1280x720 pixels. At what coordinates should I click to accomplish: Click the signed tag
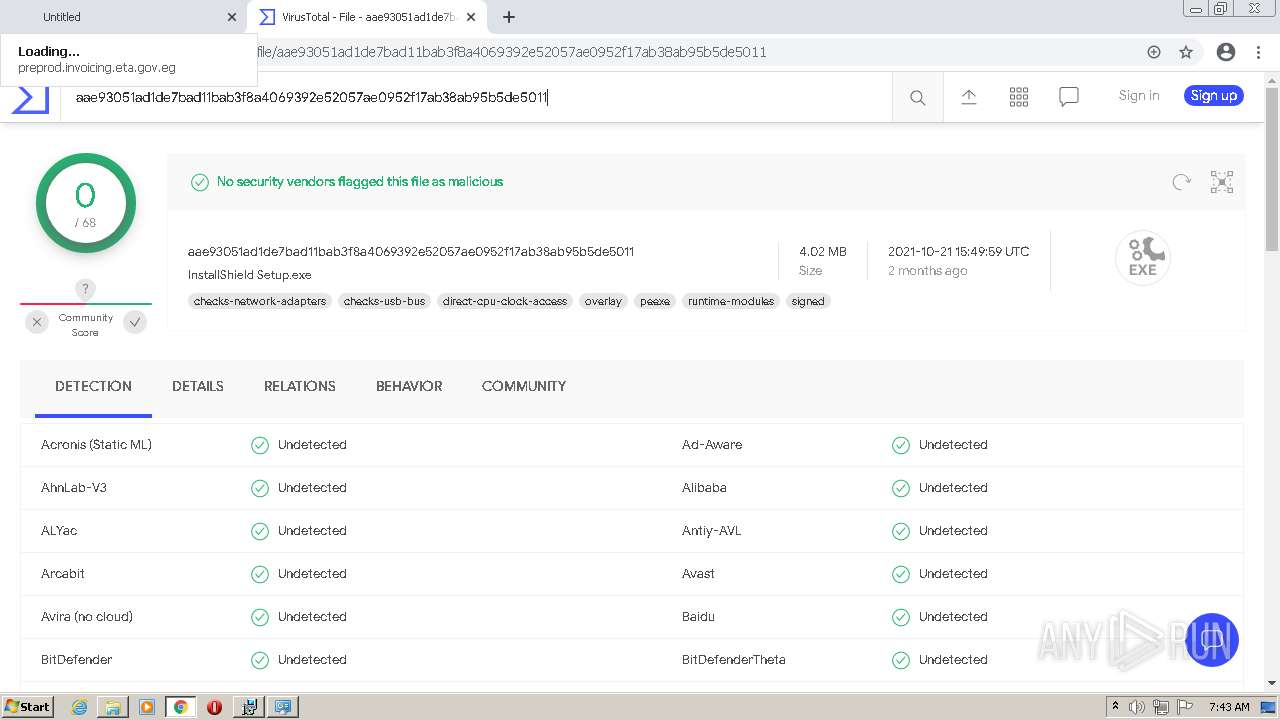pos(808,301)
